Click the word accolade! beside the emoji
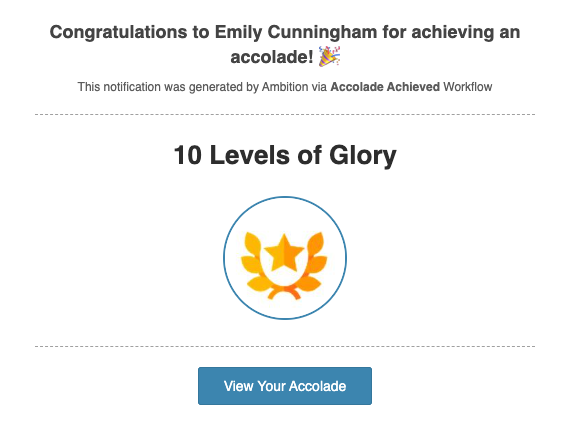 coord(272,57)
